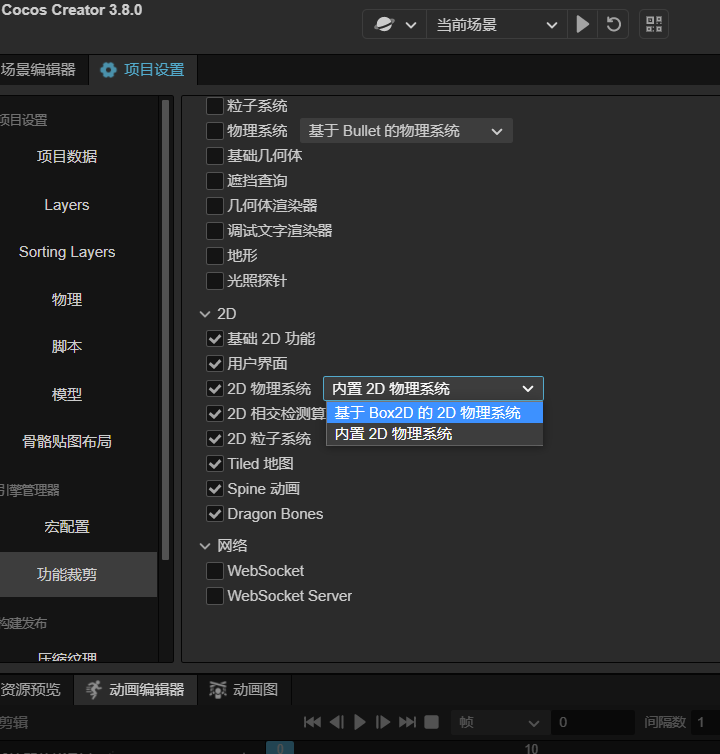Enable the 几何体渲染器 checkbox
The width and height of the screenshot is (720, 754).
click(x=215, y=206)
